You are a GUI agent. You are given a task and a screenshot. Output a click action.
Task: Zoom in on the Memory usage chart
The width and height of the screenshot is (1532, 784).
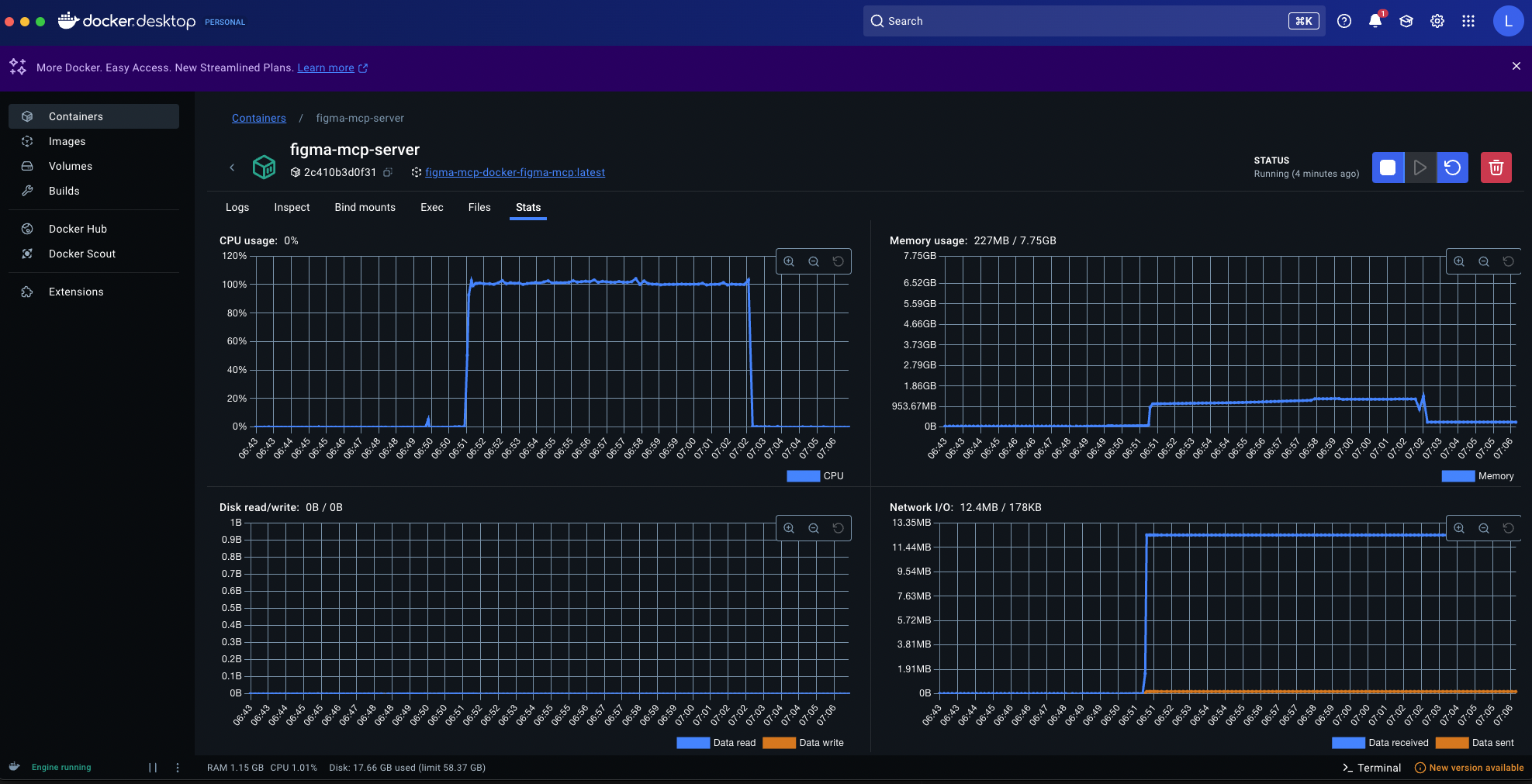(1459, 261)
